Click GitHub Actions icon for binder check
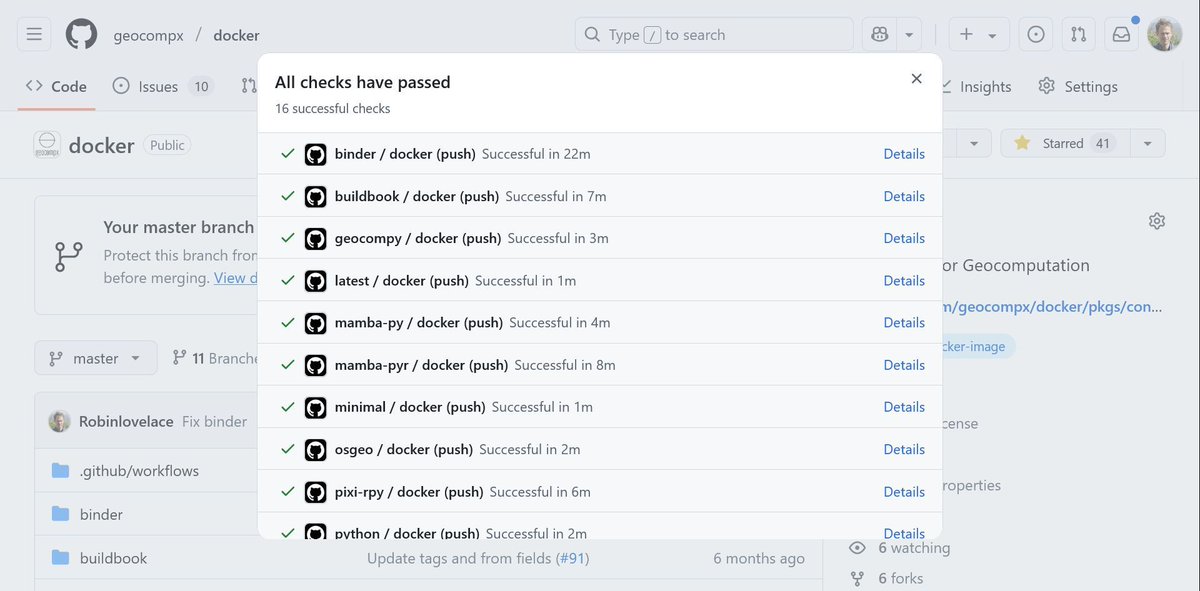Screen dimensions: 1200x591 pyautogui.click(x=316, y=155)
